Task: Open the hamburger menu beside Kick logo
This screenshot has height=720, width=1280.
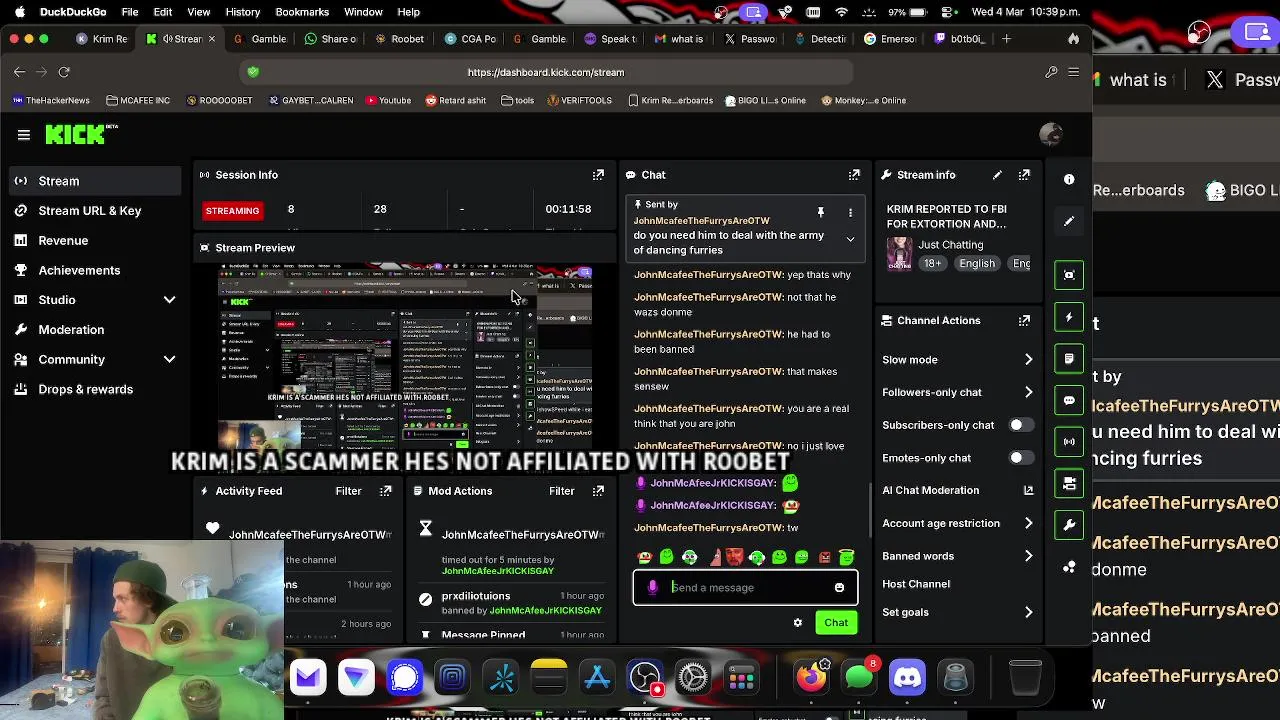Action: click(x=23, y=134)
